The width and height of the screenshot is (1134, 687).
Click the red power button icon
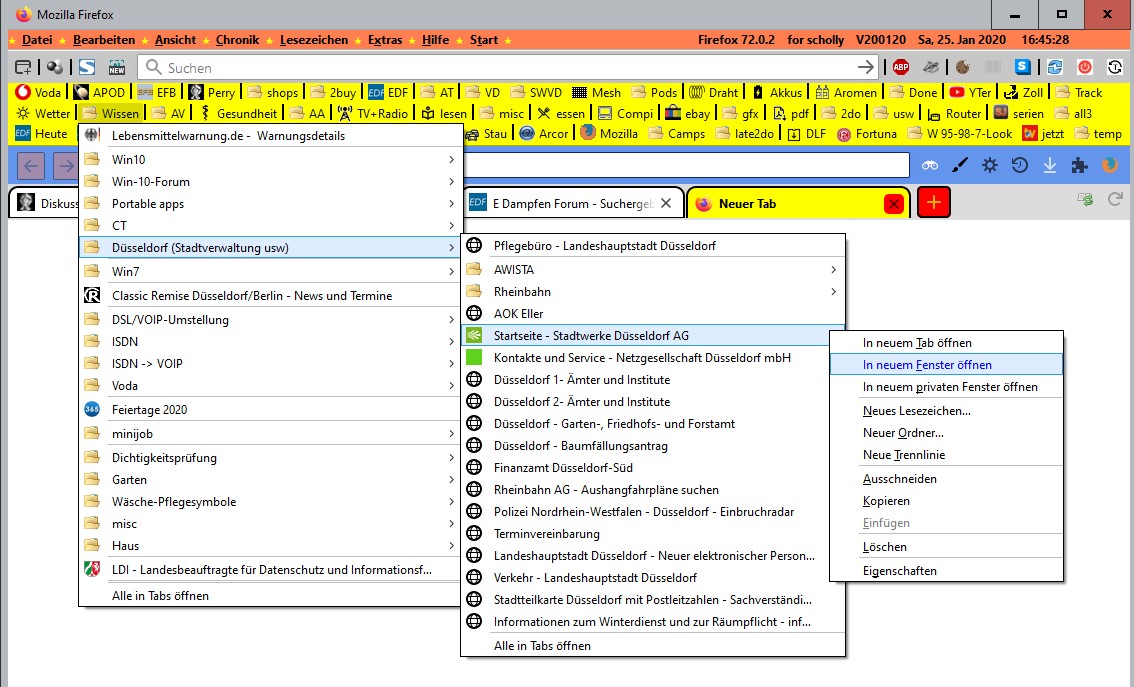click(x=1084, y=67)
